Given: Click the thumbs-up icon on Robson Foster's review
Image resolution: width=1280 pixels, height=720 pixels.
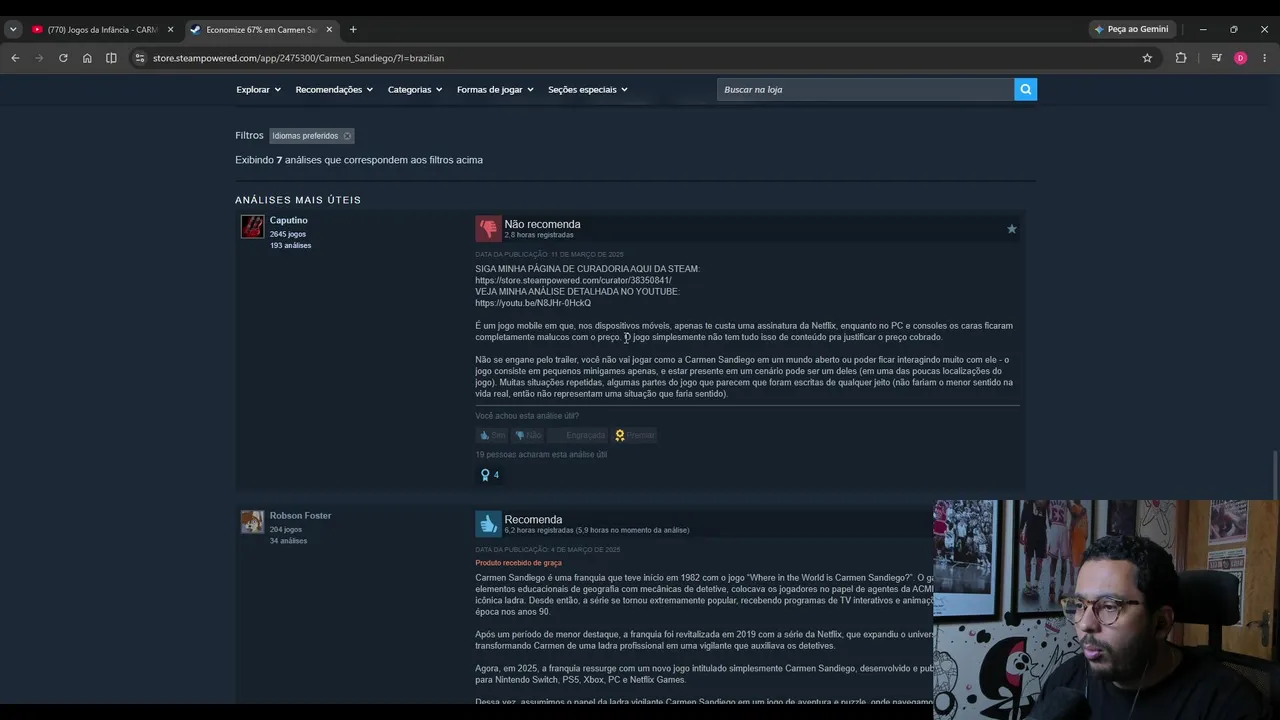Looking at the screenshot, I should tap(488, 524).
